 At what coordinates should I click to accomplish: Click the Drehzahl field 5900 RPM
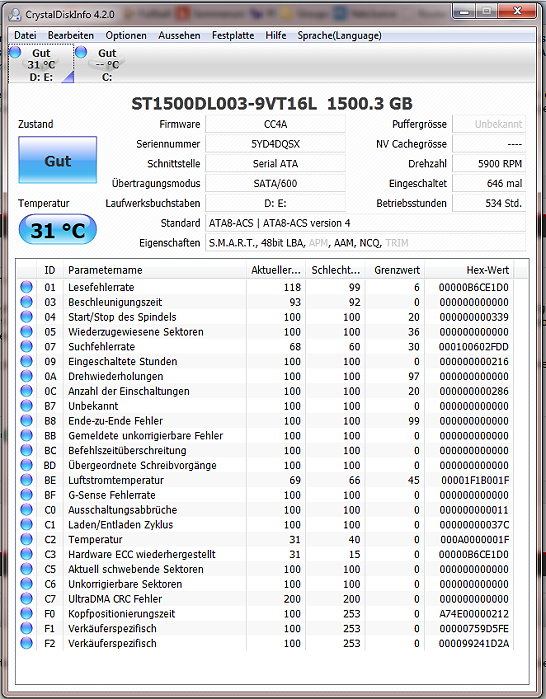(x=489, y=163)
